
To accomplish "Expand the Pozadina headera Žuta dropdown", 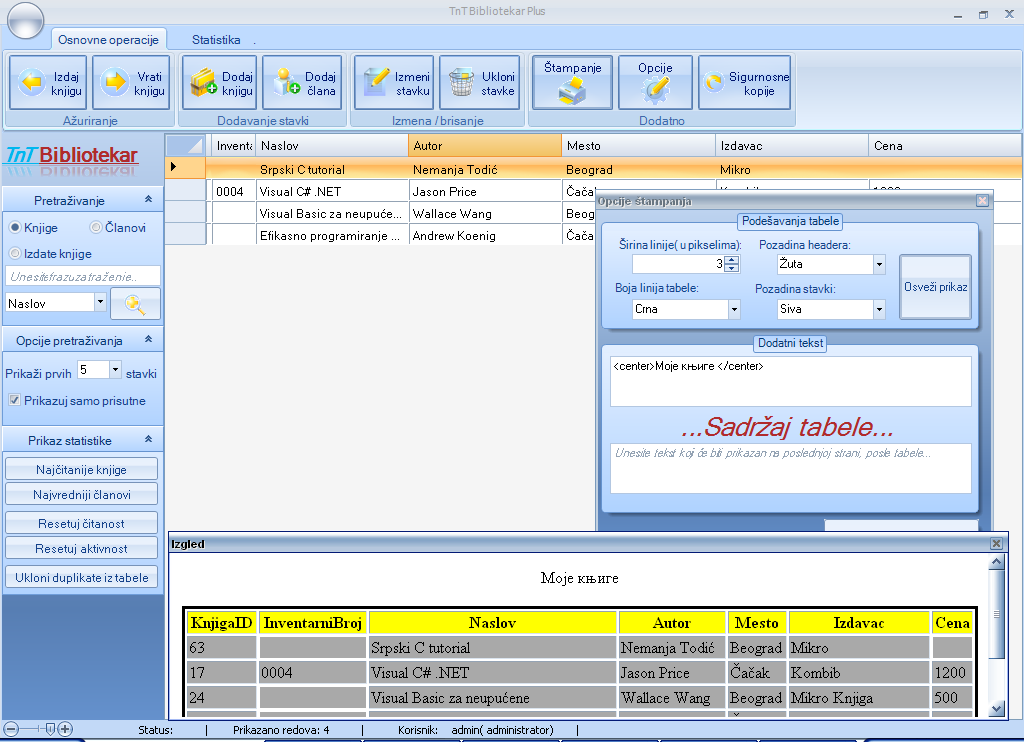I will (878, 265).
